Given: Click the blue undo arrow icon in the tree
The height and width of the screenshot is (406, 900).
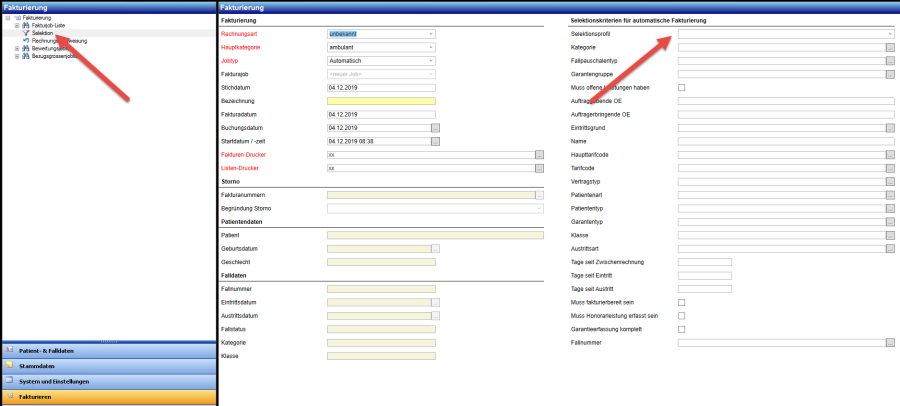Looking at the screenshot, I should (25, 41).
